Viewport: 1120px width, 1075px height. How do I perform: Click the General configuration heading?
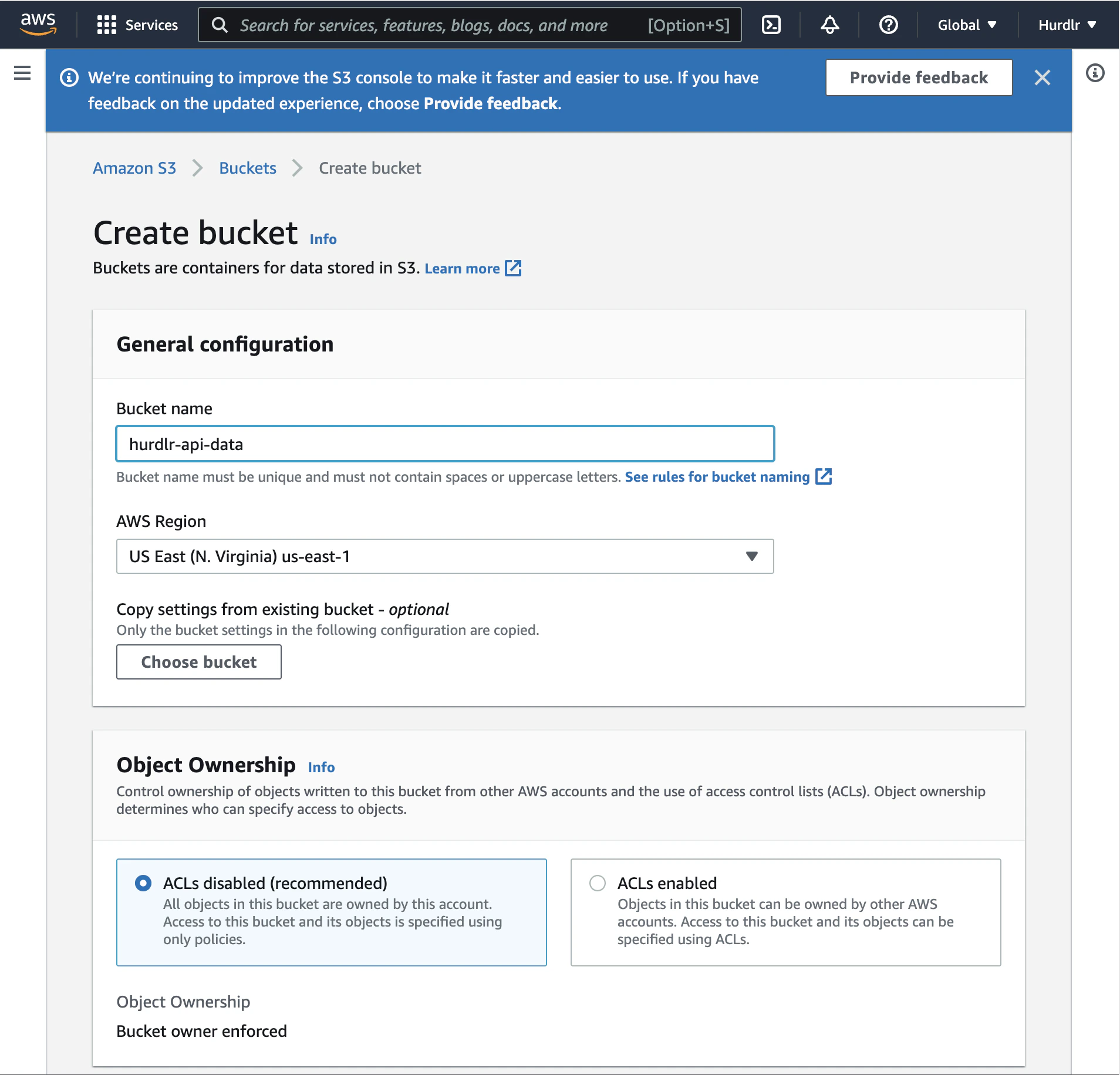225,344
